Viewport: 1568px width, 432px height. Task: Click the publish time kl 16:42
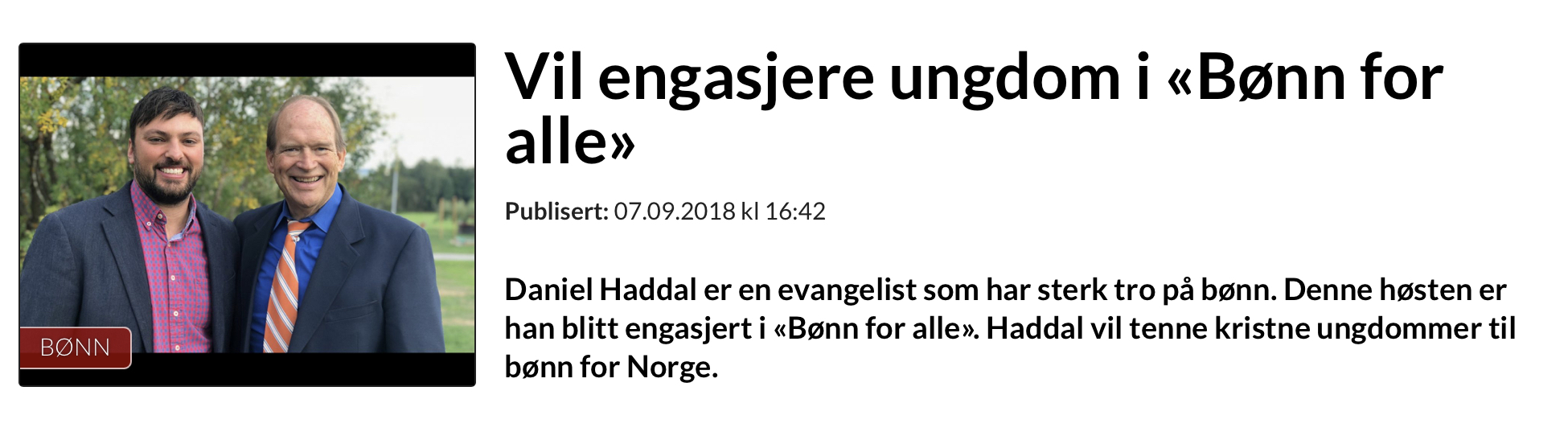tap(783, 212)
